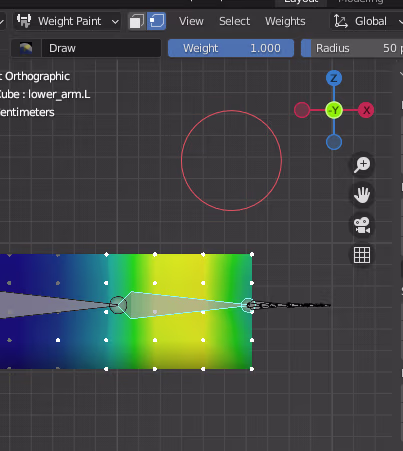Switch perspective/orthographic grid icon
Viewport: 403px width, 451px height.
pos(362,255)
